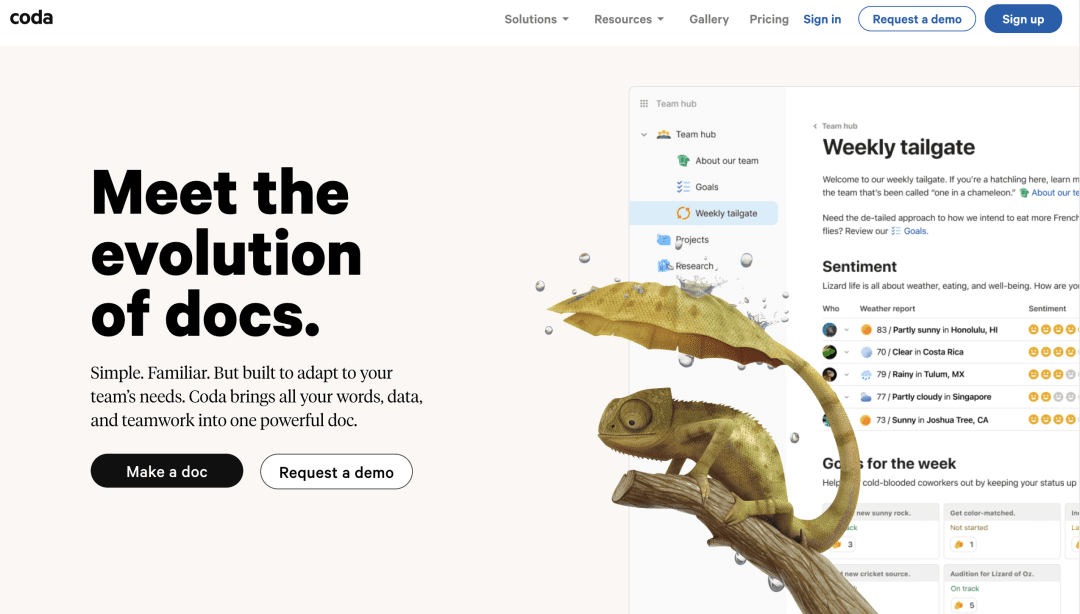Click the avatar in the Costa Rica row
The width and height of the screenshot is (1080, 614).
pyautogui.click(x=829, y=352)
